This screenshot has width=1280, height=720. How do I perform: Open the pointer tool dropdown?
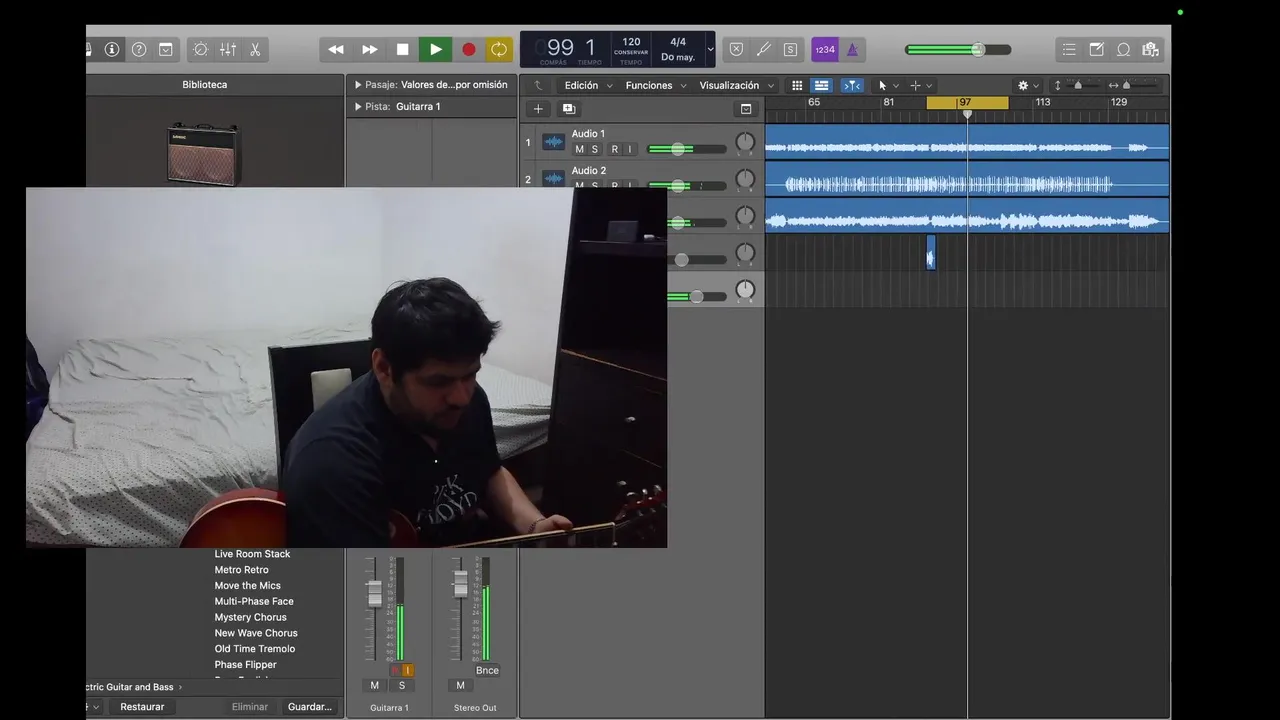click(x=887, y=85)
